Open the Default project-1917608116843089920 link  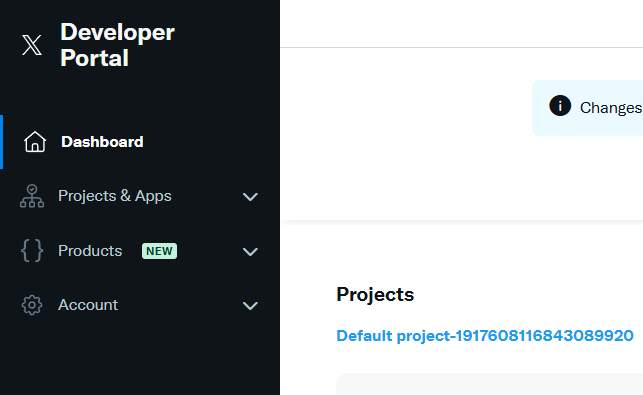[485, 336]
